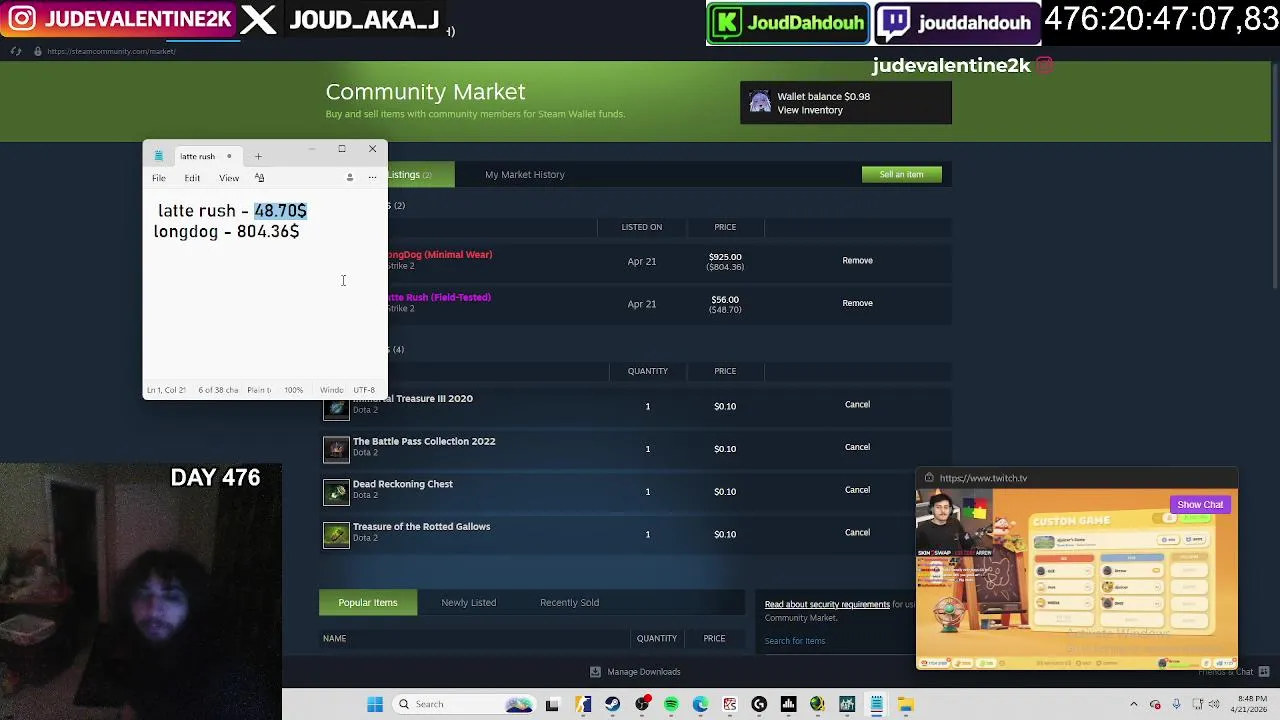Select the Newly Listed tab
This screenshot has height=720, width=1280.
click(x=469, y=603)
